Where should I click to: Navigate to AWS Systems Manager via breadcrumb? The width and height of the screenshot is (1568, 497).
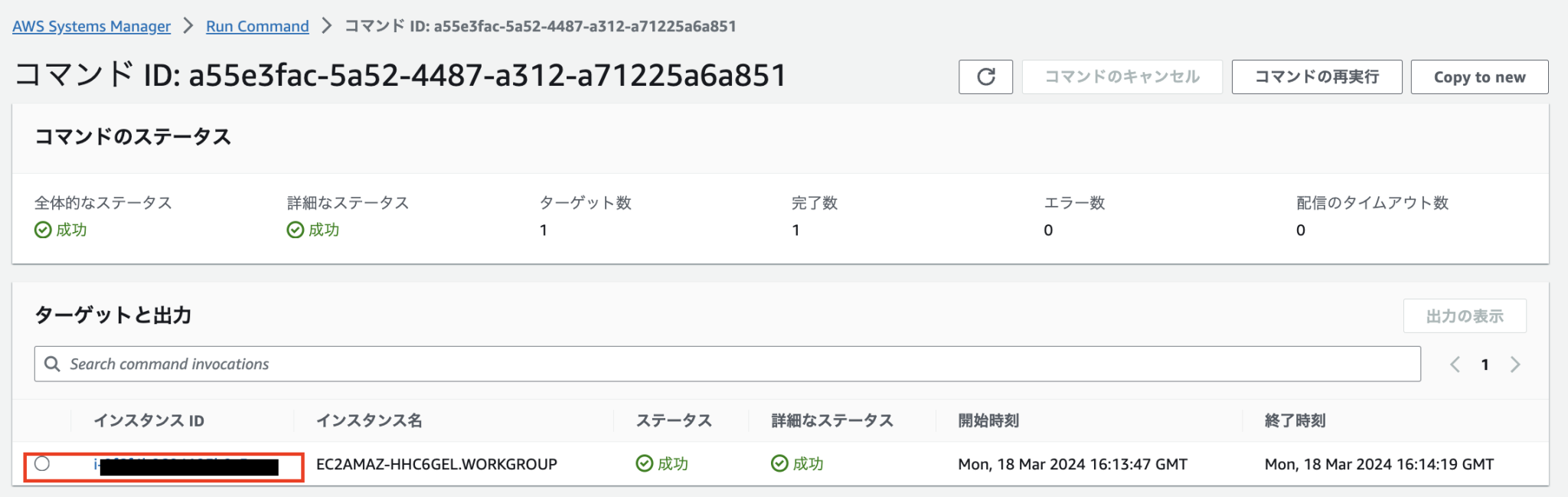click(91, 25)
